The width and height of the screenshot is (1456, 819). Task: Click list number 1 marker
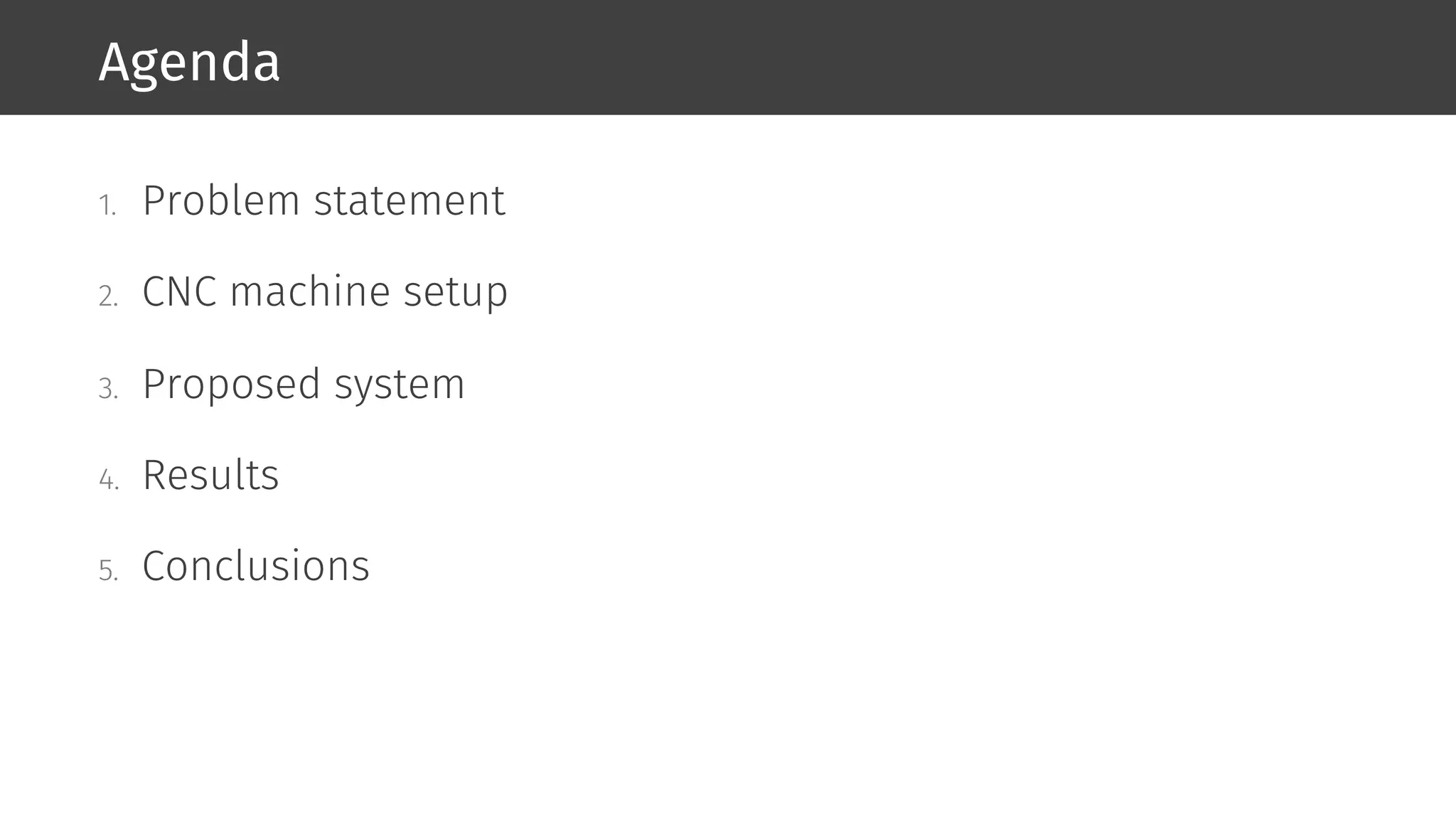click(x=107, y=206)
